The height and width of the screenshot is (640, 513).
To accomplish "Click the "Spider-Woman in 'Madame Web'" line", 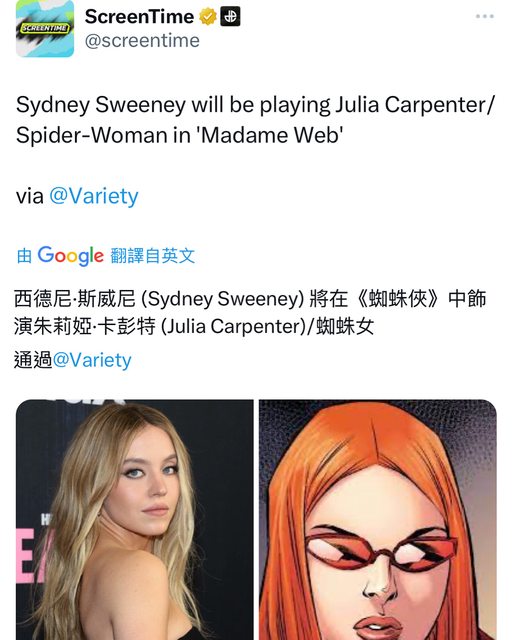I will 180,135.
